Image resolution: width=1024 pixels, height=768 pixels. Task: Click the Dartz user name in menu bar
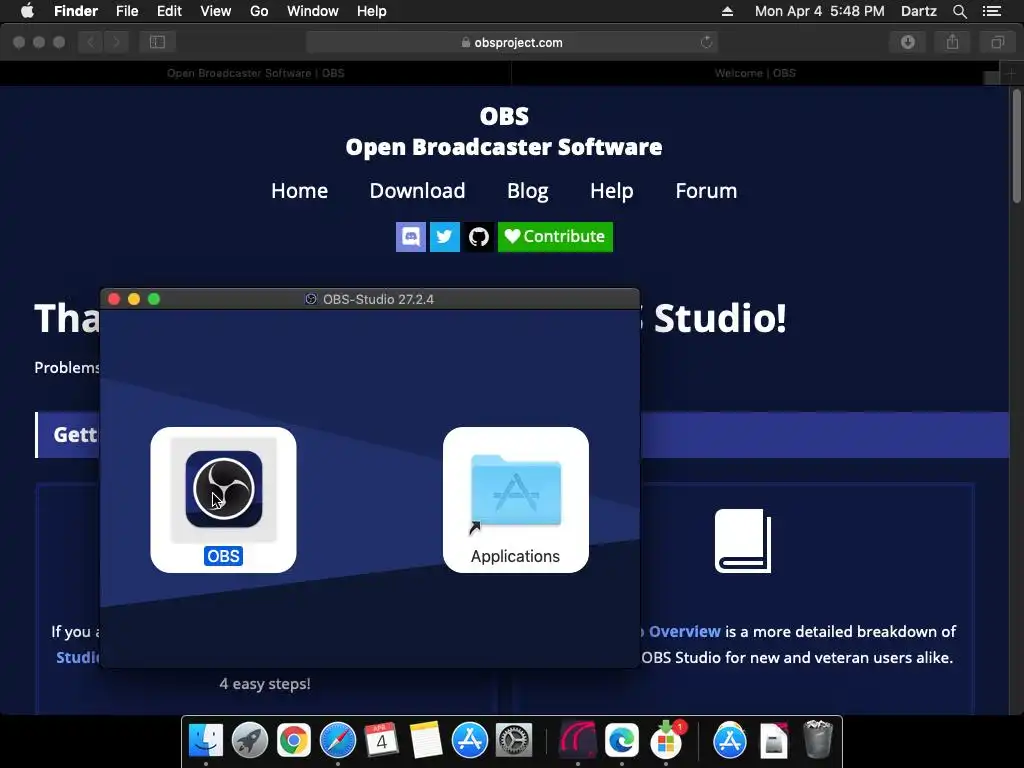[x=918, y=11]
